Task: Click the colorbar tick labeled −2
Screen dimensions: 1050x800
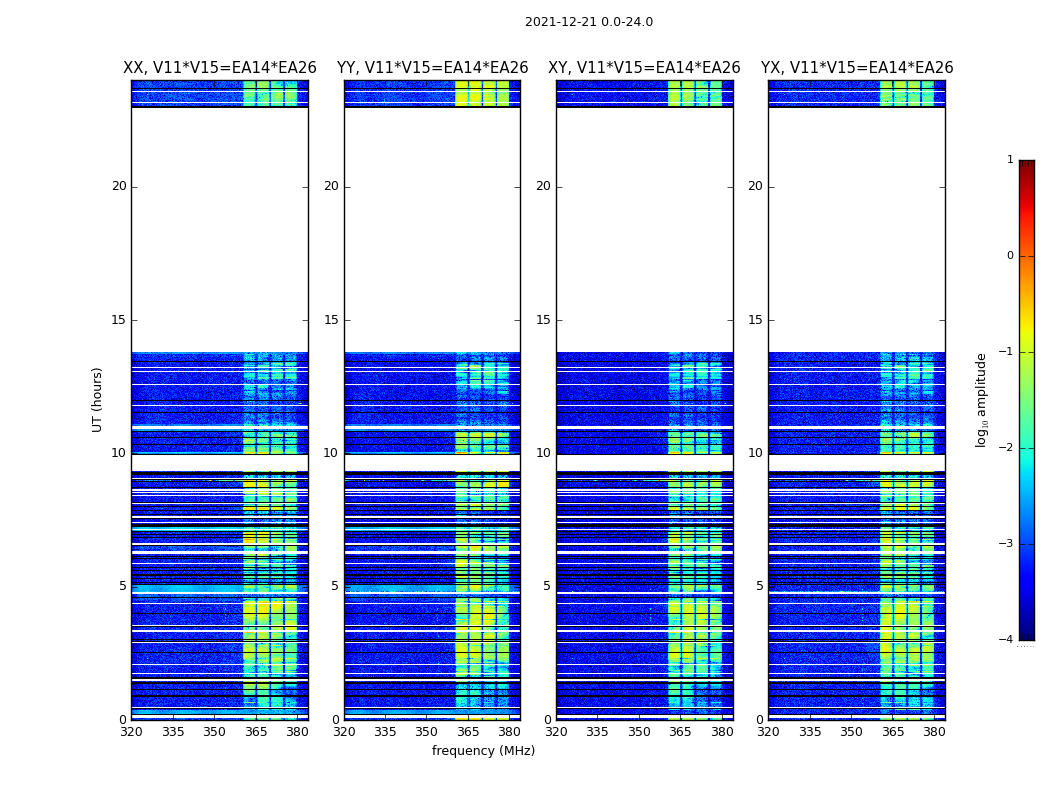Action: [x=1006, y=448]
